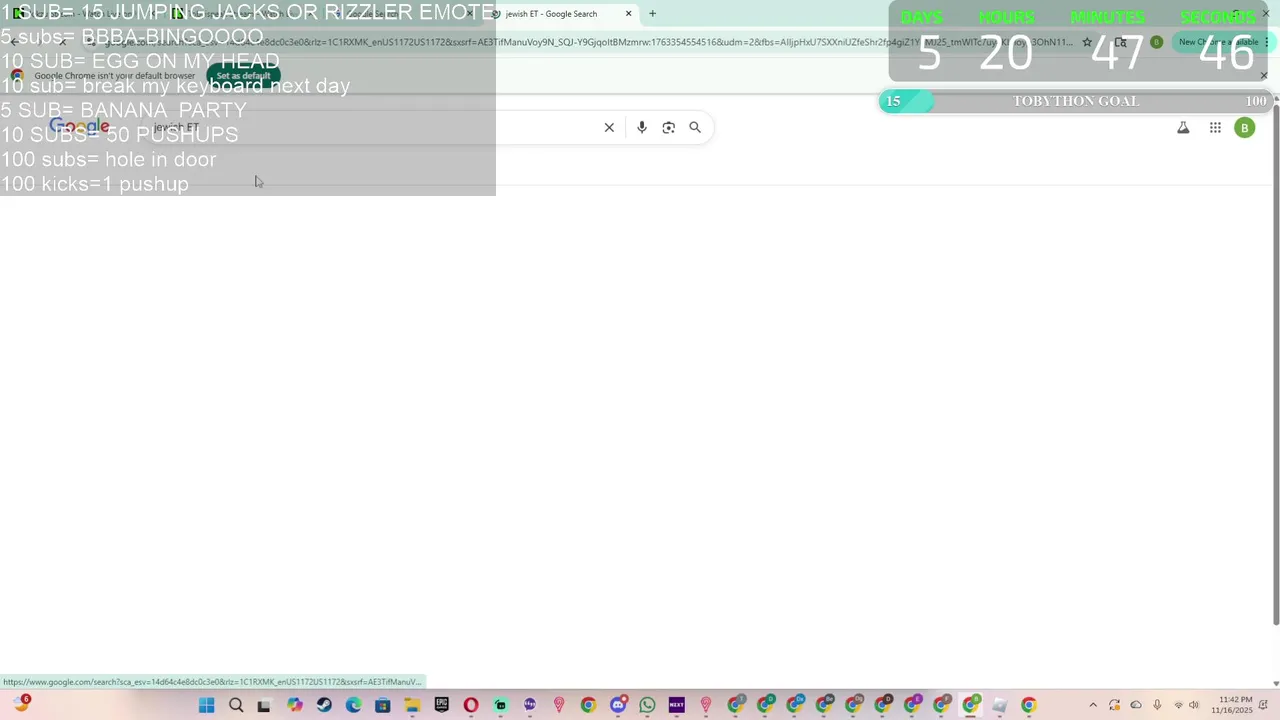Open the weather widgets button
This screenshot has width=1280, height=720.
pyautogui.click(x=22, y=705)
